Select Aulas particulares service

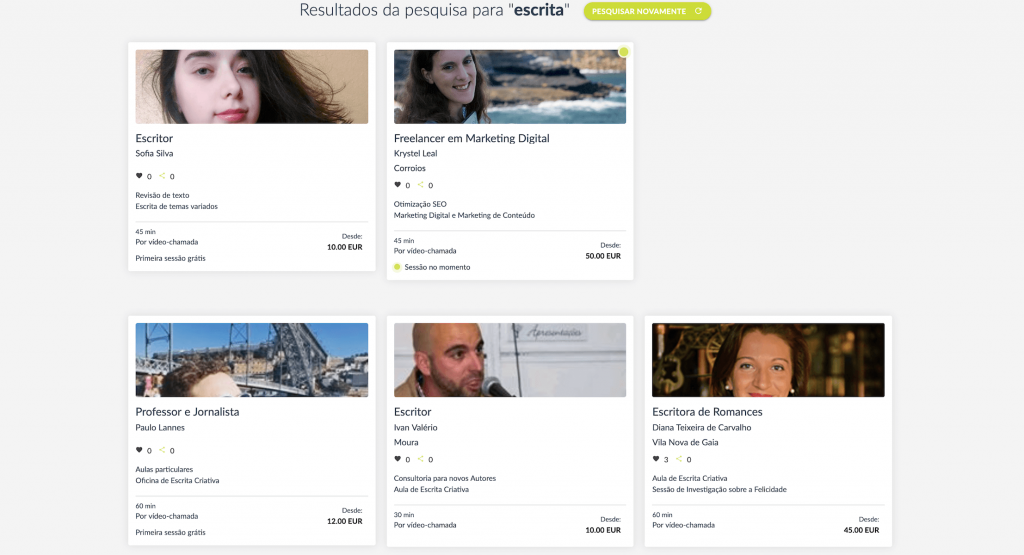[164, 469]
